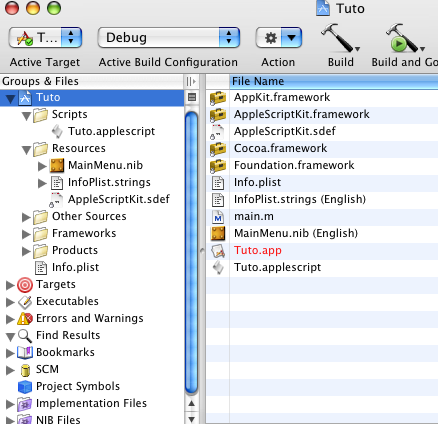
Task: Click AppKit.framework toolbox icon in file list
Action: pyautogui.click(x=218, y=98)
